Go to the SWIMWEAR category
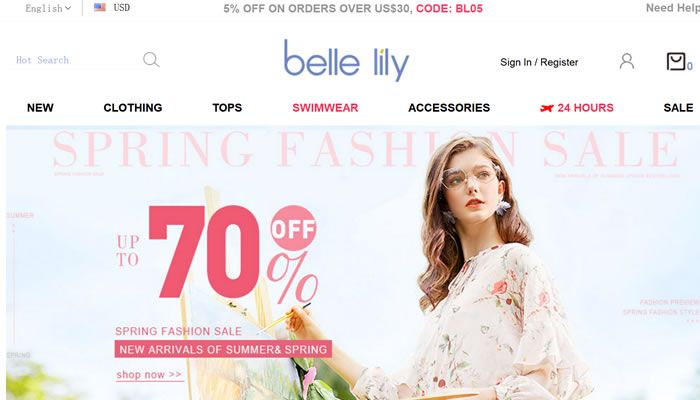This screenshot has height=400, width=700. pyautogui.click(x=325, y=108)
